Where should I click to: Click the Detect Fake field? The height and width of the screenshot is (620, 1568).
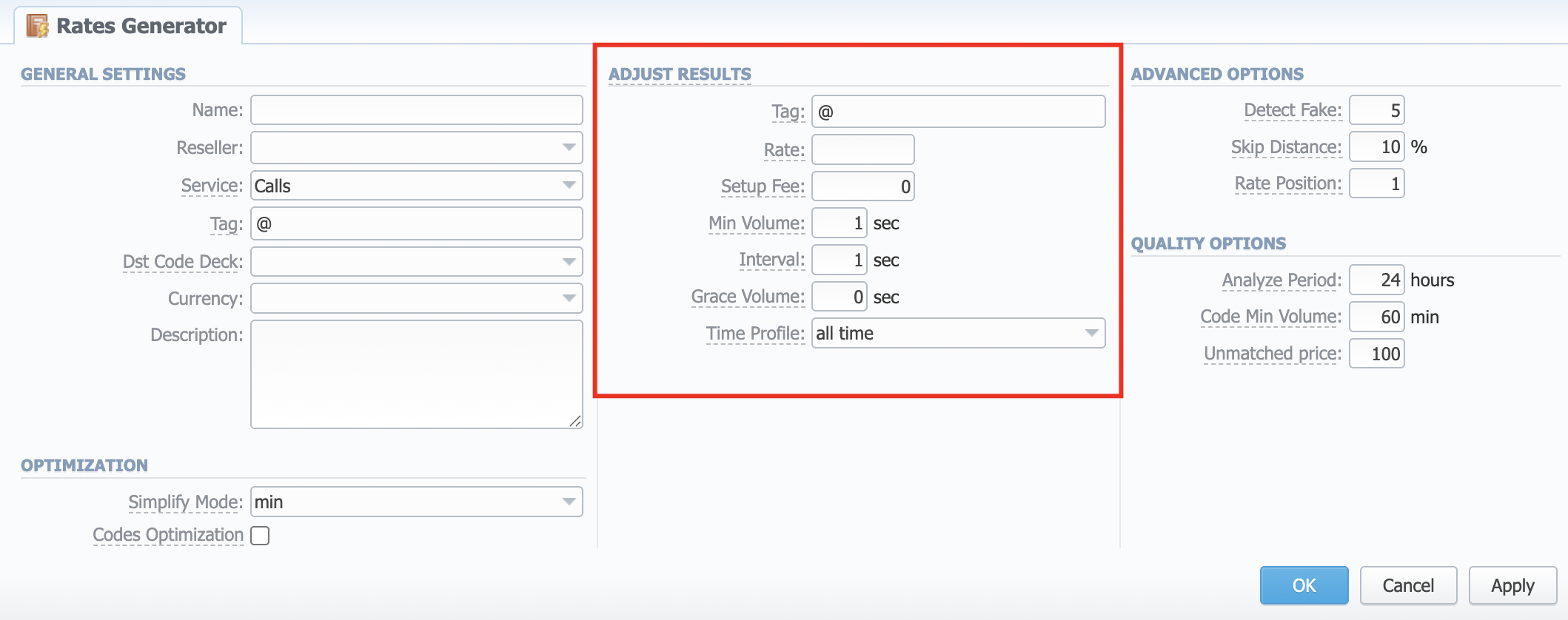pos(1377,111)
